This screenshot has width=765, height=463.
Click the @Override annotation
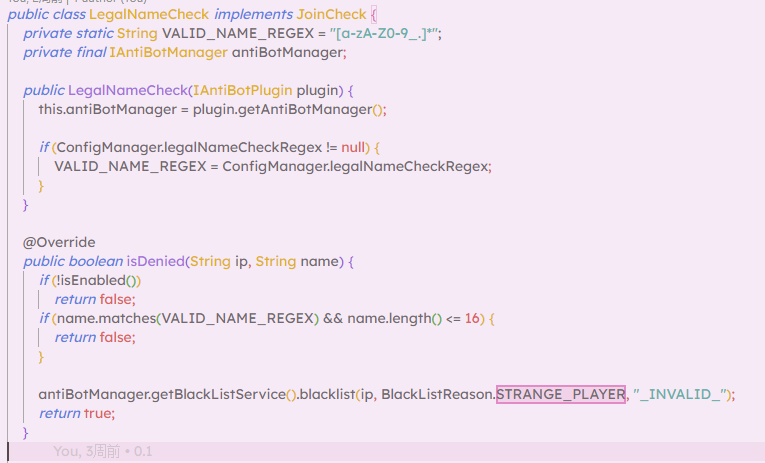click(59, 242)
